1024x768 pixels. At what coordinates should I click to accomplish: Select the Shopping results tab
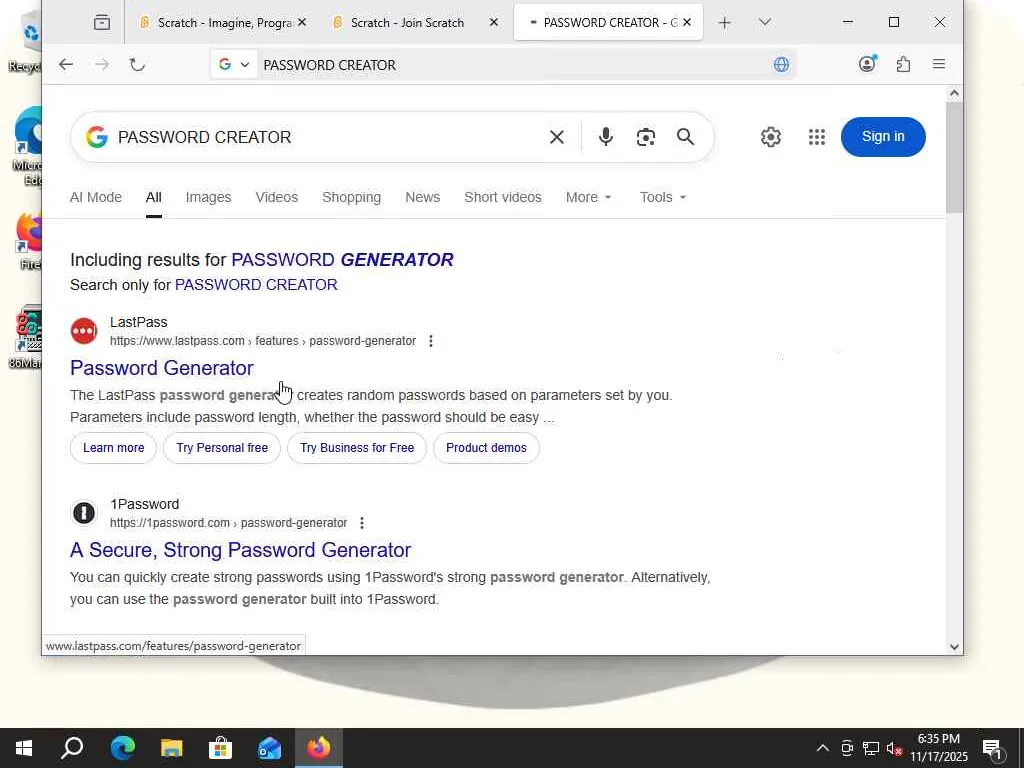pyautogui.click(x=351, y=197)
